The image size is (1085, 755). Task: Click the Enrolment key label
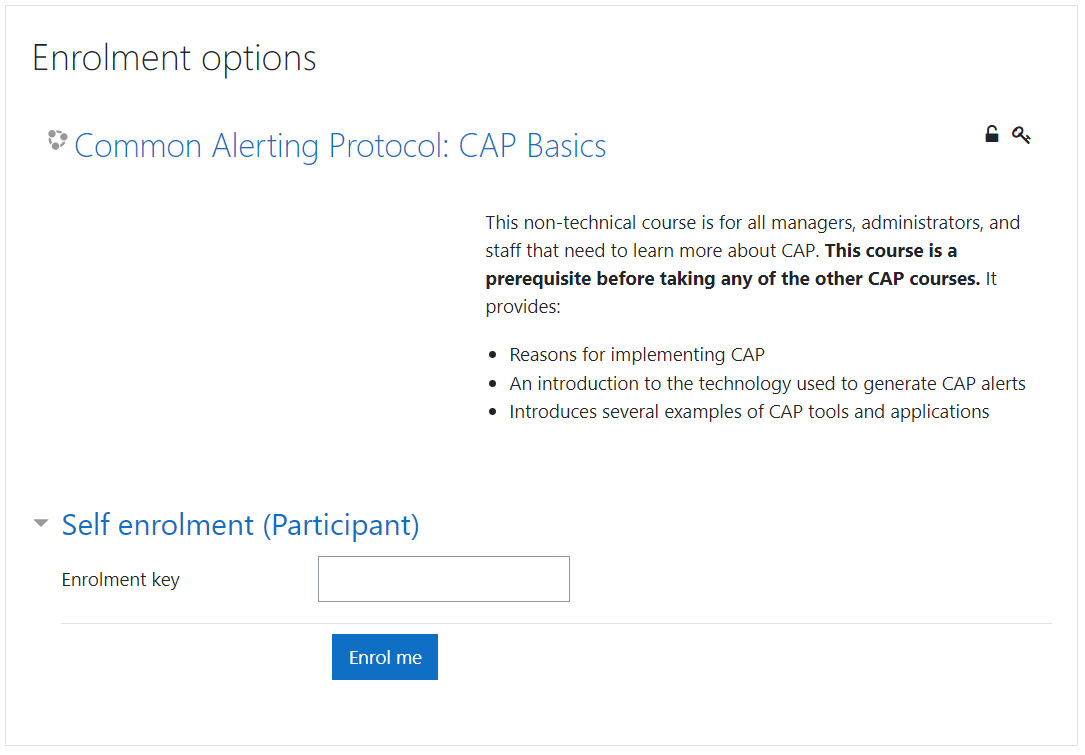coord(120,578)
